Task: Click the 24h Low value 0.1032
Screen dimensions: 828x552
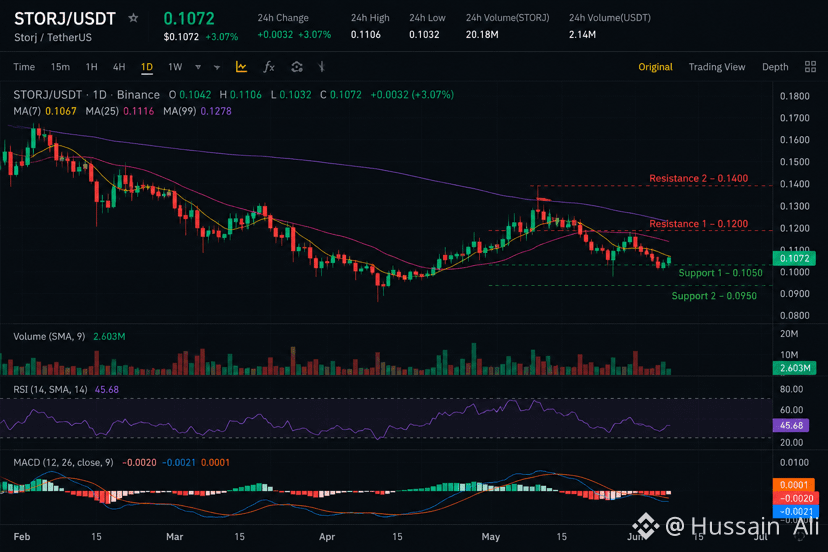Action: [x=424, y=35]
